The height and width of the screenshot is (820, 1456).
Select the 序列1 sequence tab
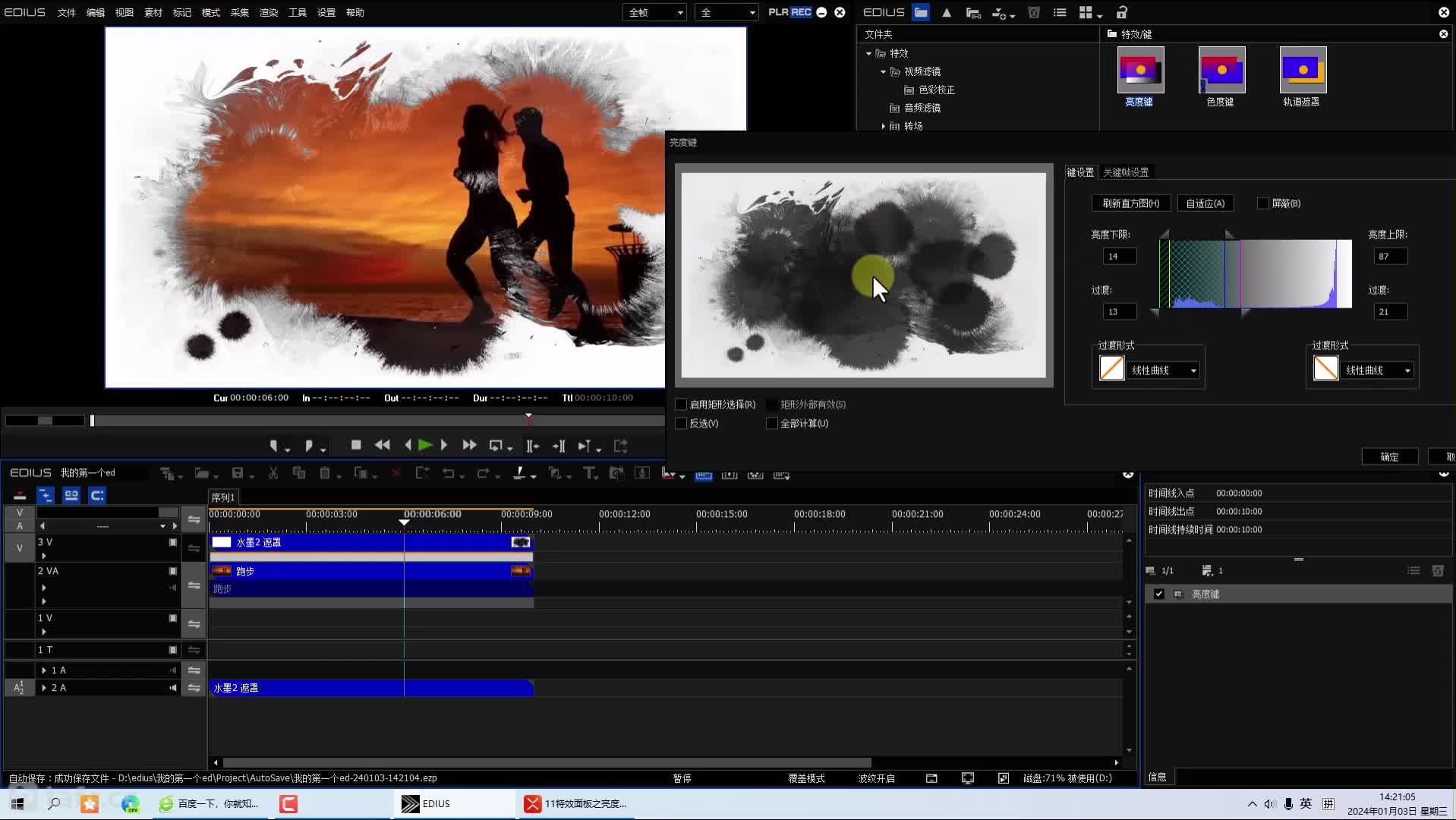(x=223, y=497)
